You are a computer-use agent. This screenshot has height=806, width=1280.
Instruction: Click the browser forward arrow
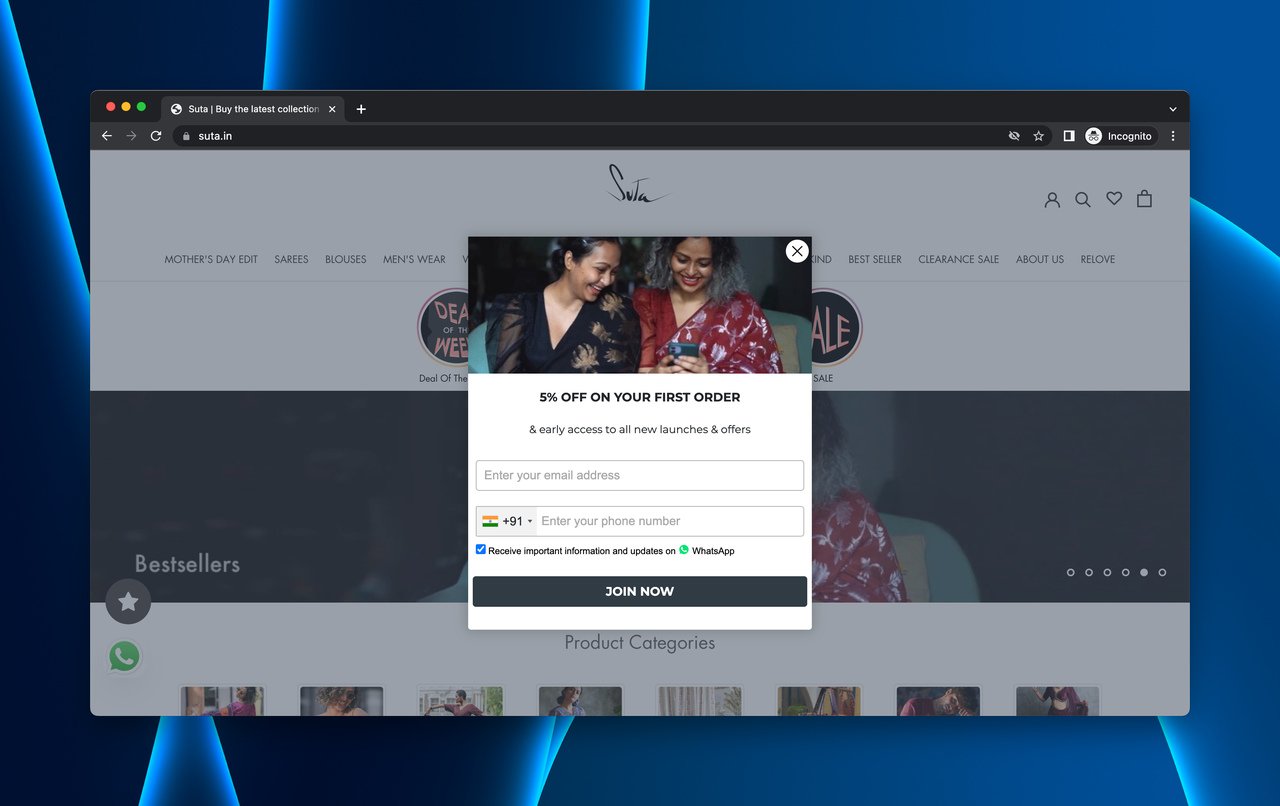pyautogui.click(x=131, y=136)
